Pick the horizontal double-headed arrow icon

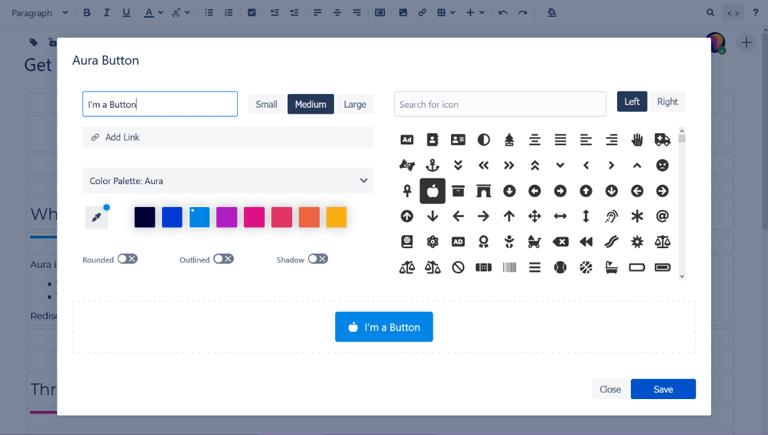coord(560,216)
